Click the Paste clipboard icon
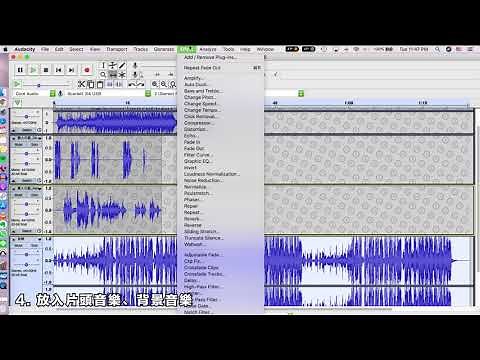The width and height of the screenshot is (480, 360). tap(100, 84)
